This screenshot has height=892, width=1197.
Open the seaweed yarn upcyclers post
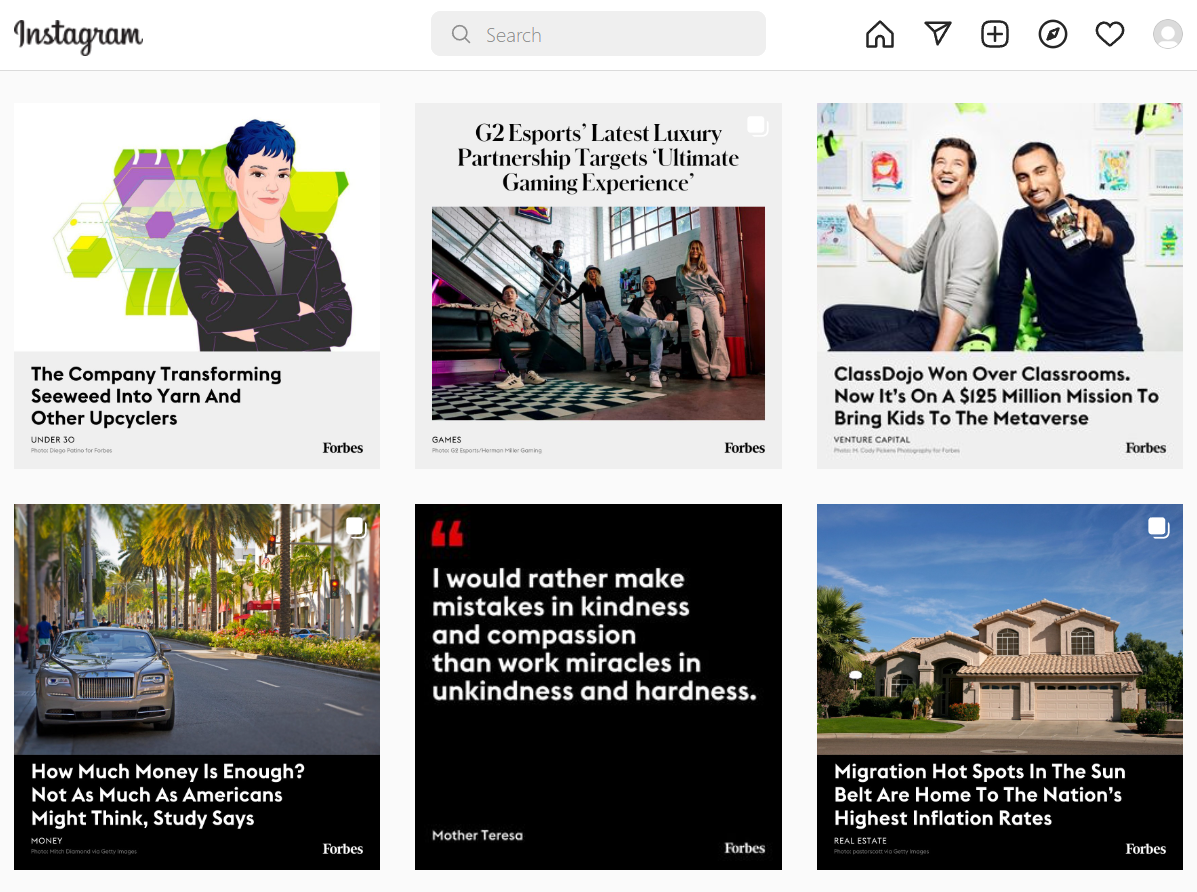coord(197,286)
